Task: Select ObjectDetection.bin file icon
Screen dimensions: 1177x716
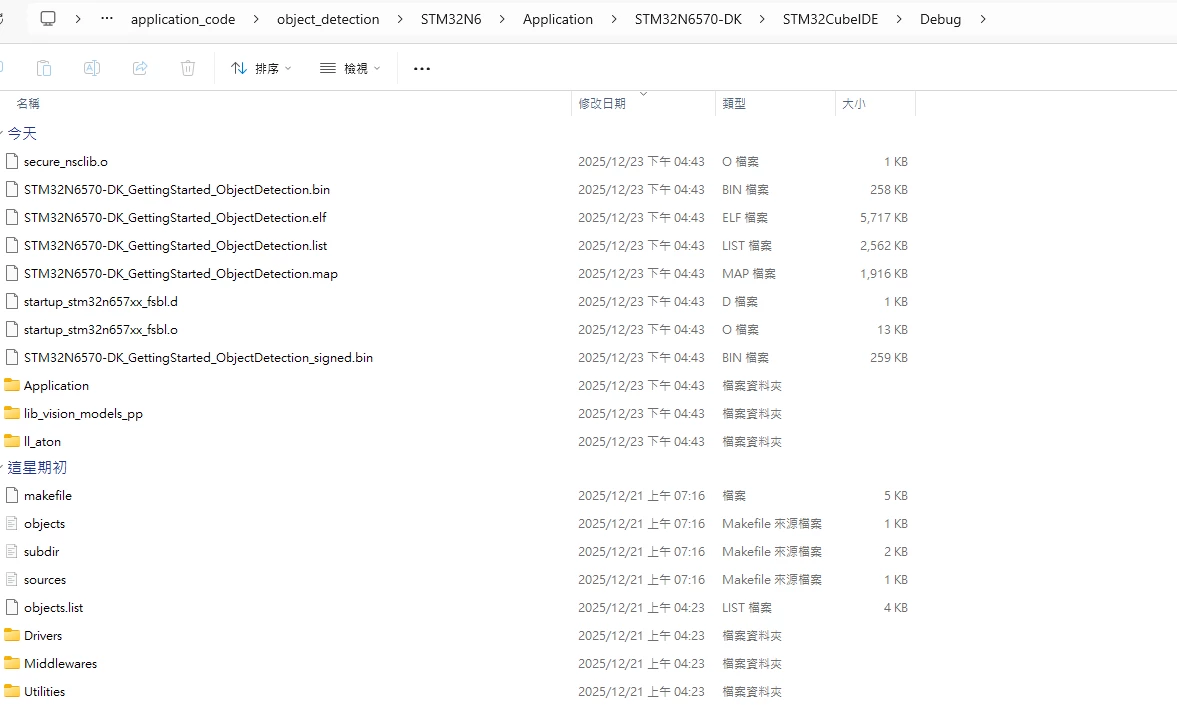Action: pos(11,189)
